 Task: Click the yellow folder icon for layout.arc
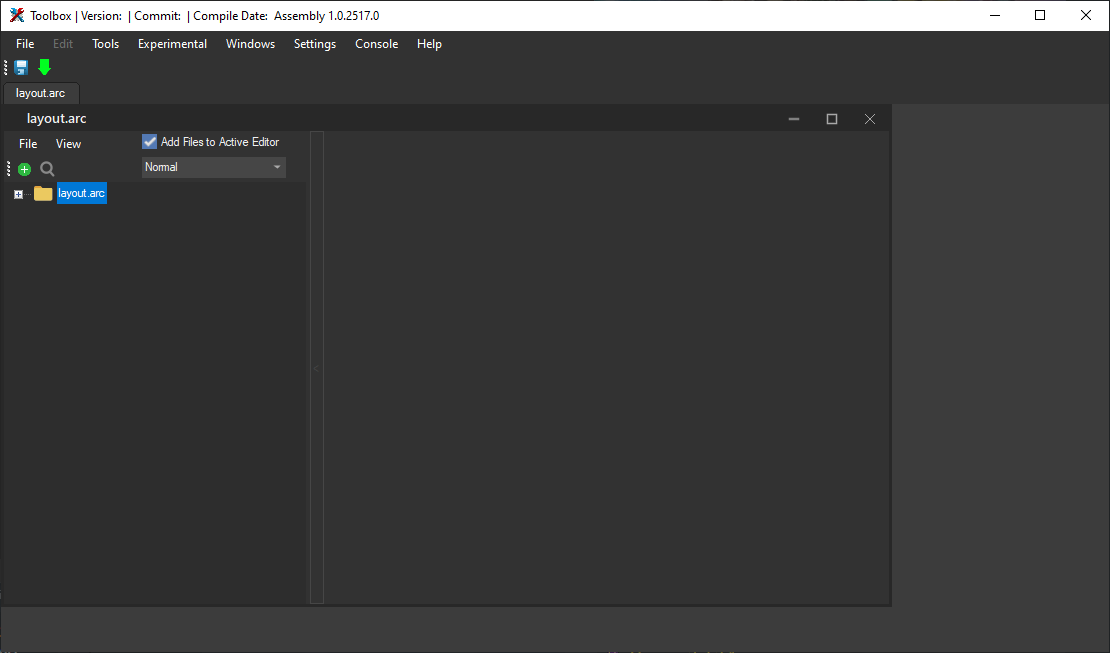(x=43, y=194)
